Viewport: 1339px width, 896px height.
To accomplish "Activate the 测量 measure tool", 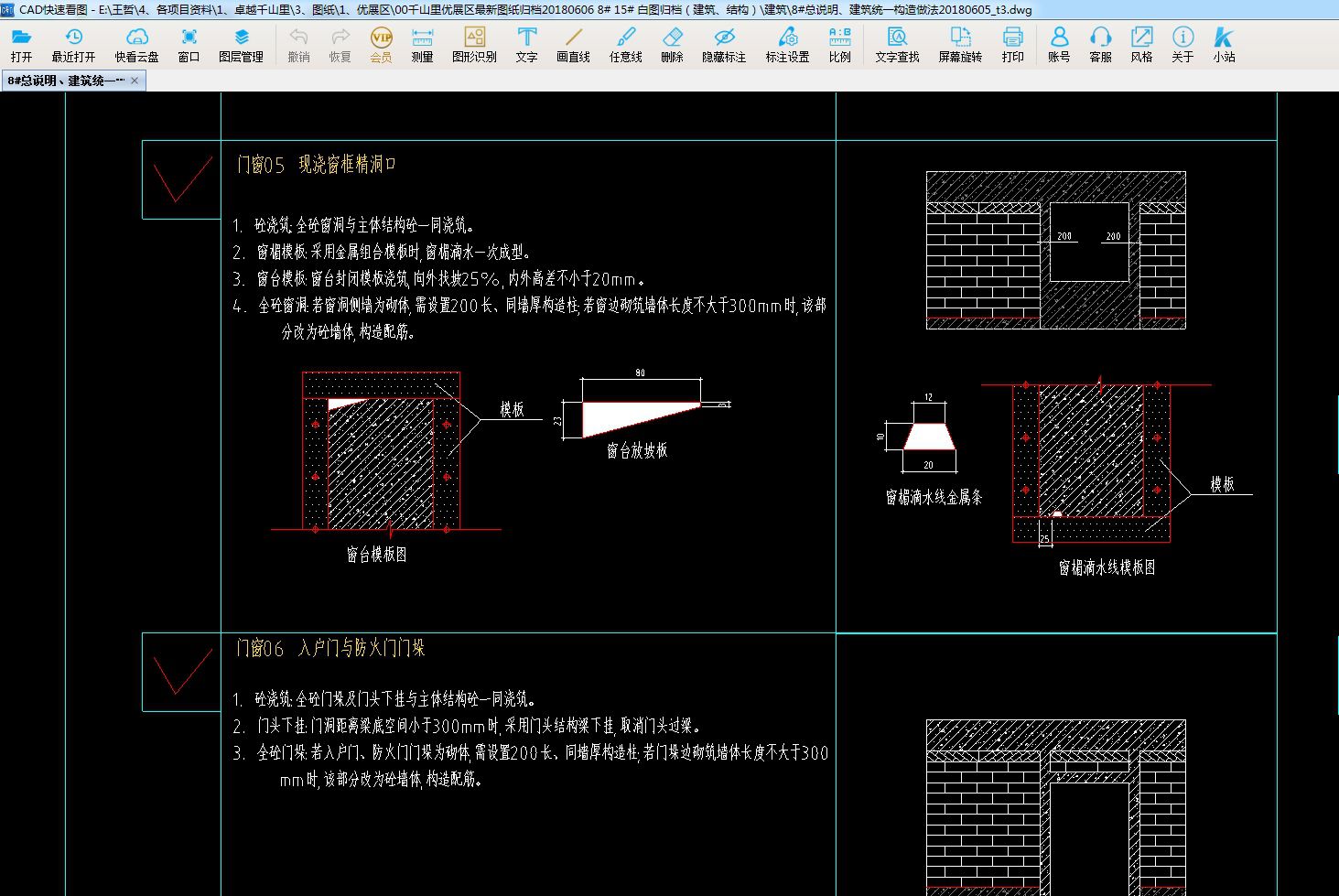I will click(x=422, y=45).
